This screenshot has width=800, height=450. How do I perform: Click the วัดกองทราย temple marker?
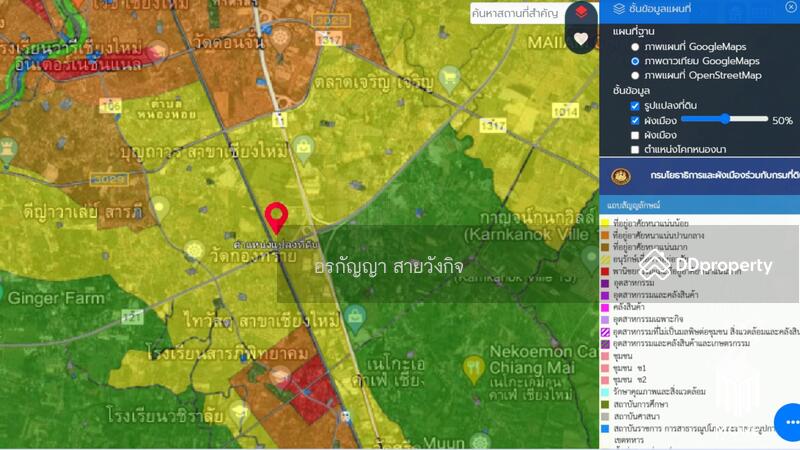[x=194, y=251]
